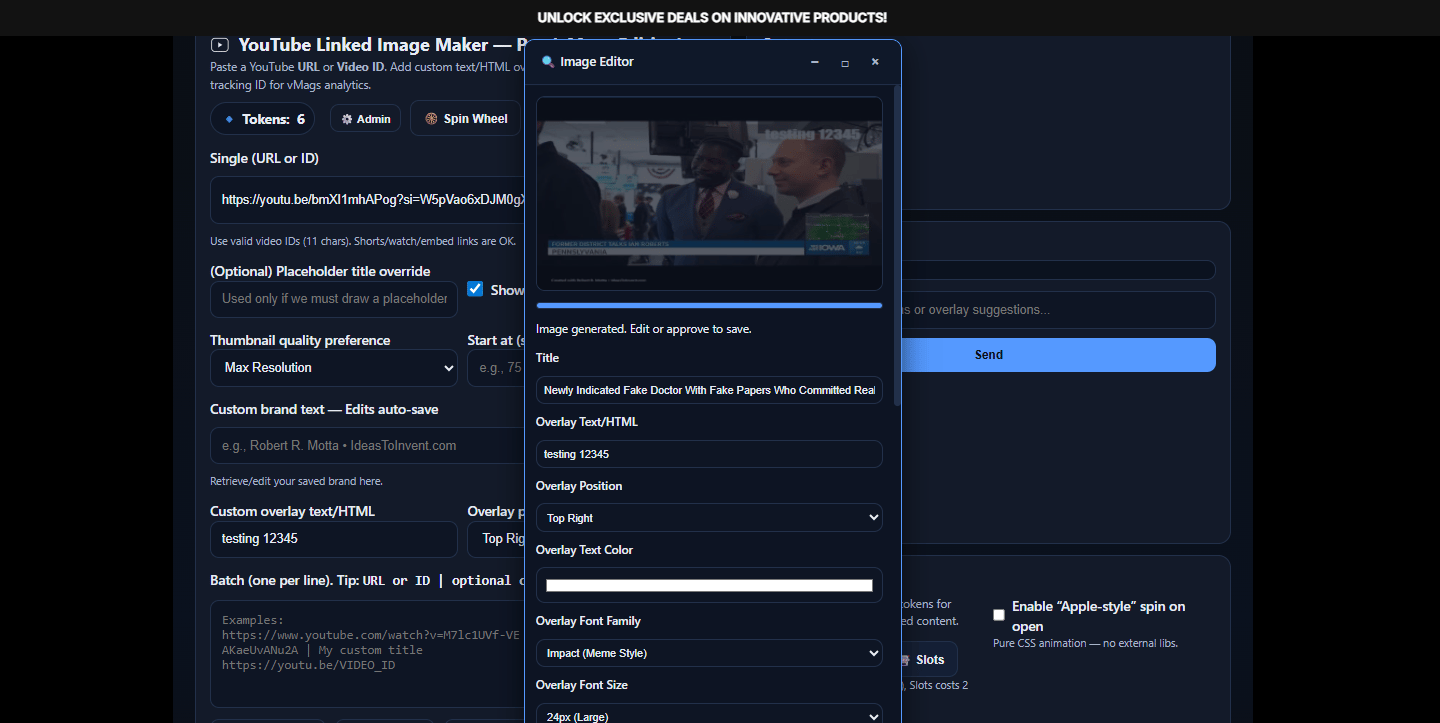The width and height of the screenshot is (1440, 723).
Task: Click the "Image generated. Edit or approve to save." status
Action: (644, 329)
